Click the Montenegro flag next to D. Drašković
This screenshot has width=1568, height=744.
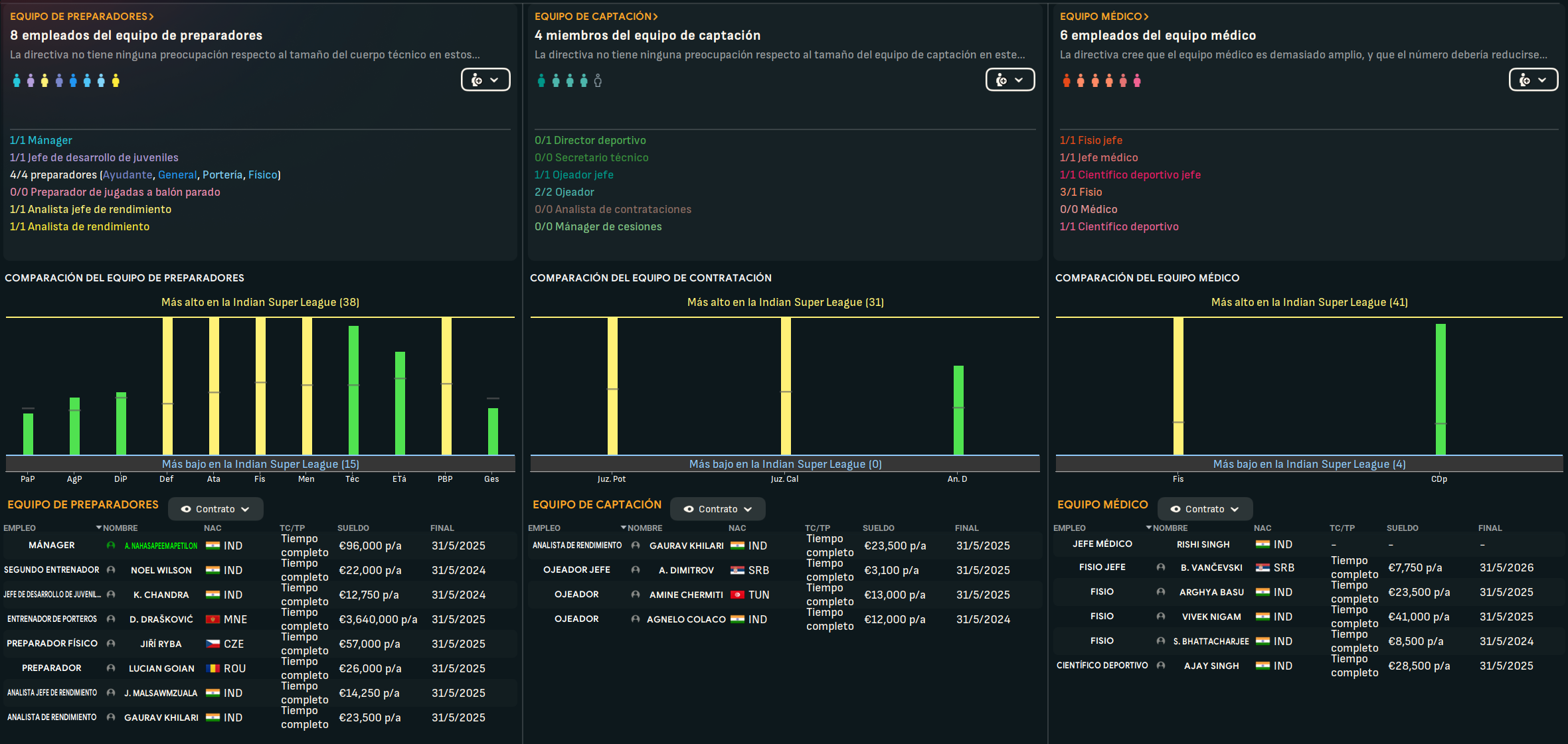[213, 619]
